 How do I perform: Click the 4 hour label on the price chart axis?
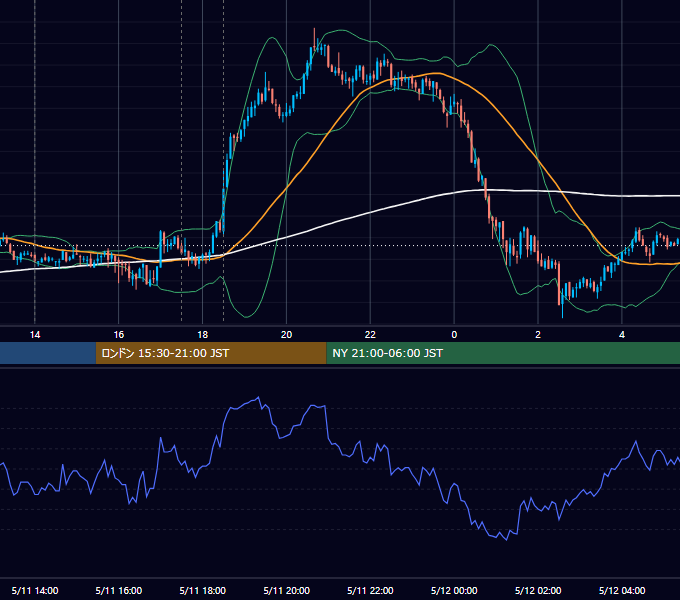pos(622,335)
